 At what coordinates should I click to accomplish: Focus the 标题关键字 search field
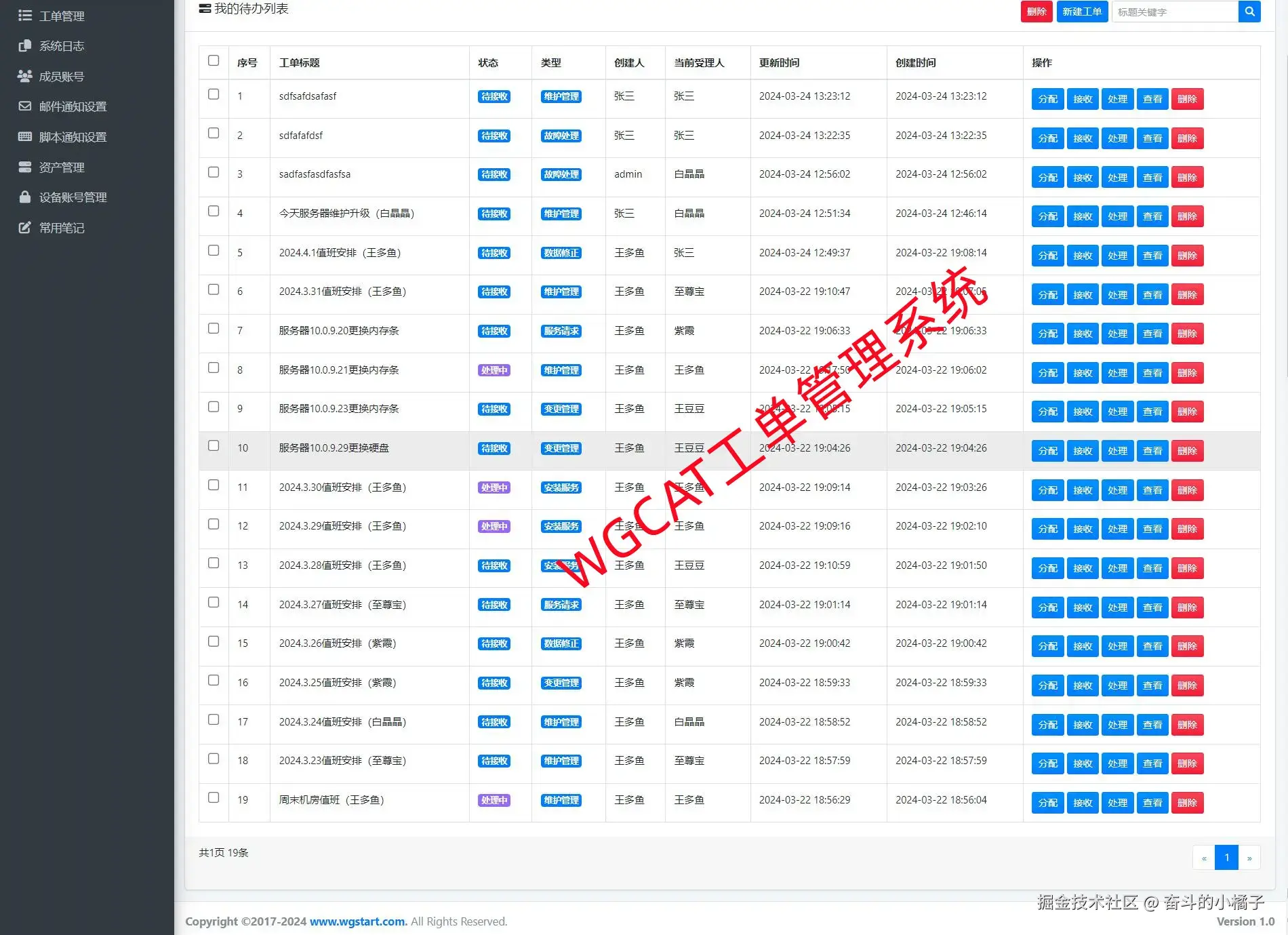pos(1175,12)
